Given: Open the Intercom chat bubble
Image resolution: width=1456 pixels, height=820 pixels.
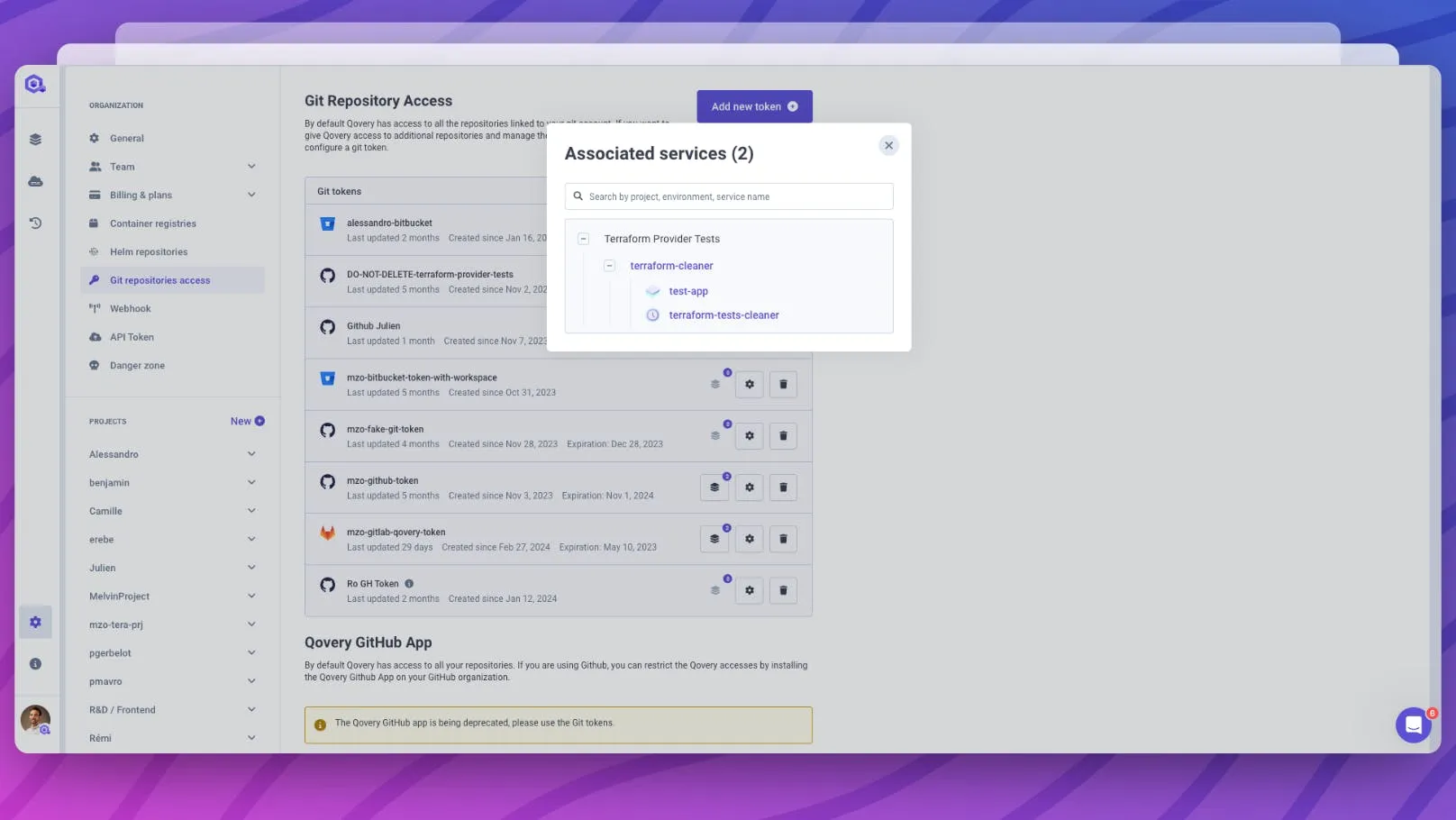Looking at the screenshot, I should (1414, 724).
